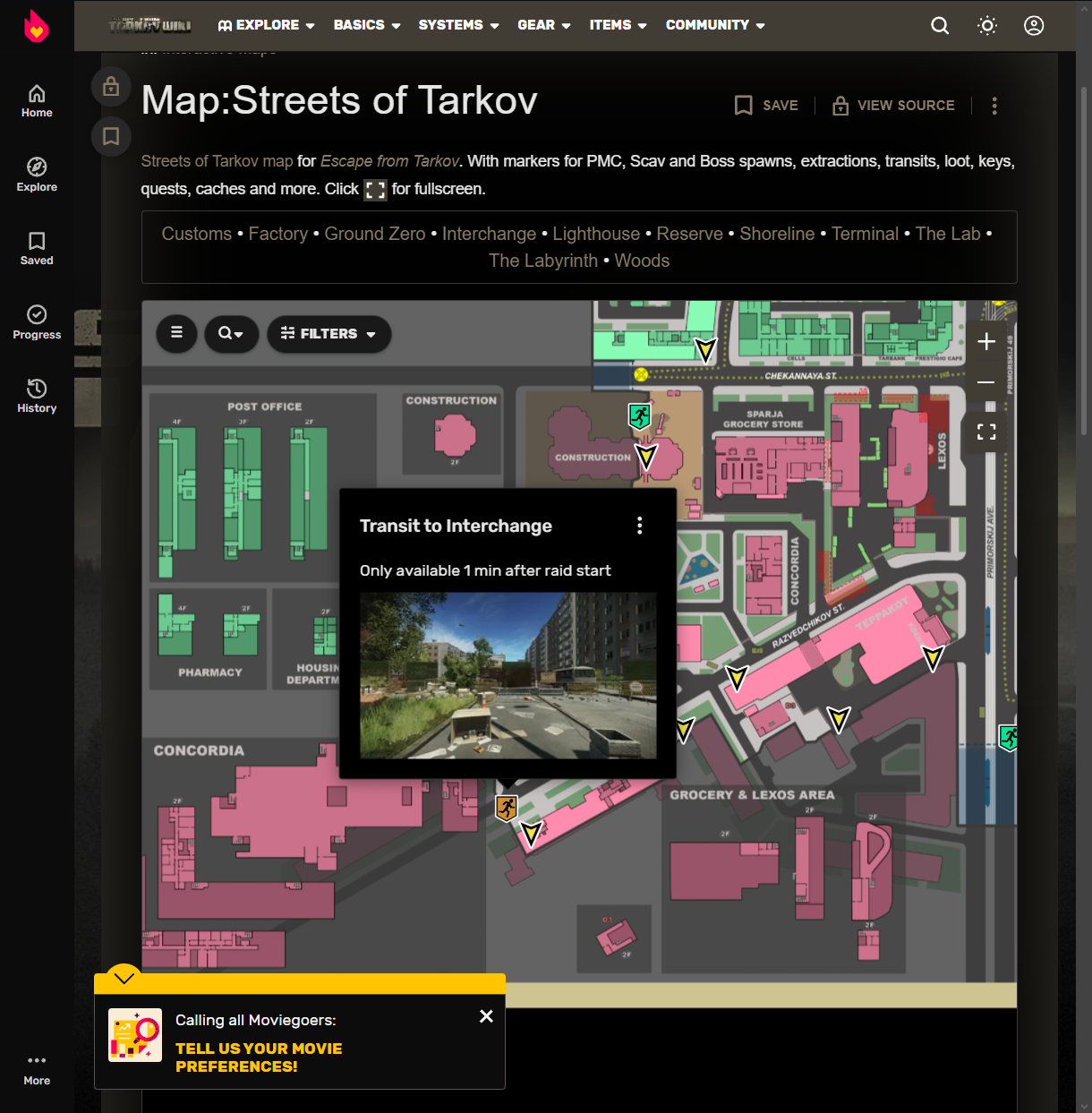Open page more-actions vertical dots
This screenshot has width=1092, height=1113.
click(994, 106)
